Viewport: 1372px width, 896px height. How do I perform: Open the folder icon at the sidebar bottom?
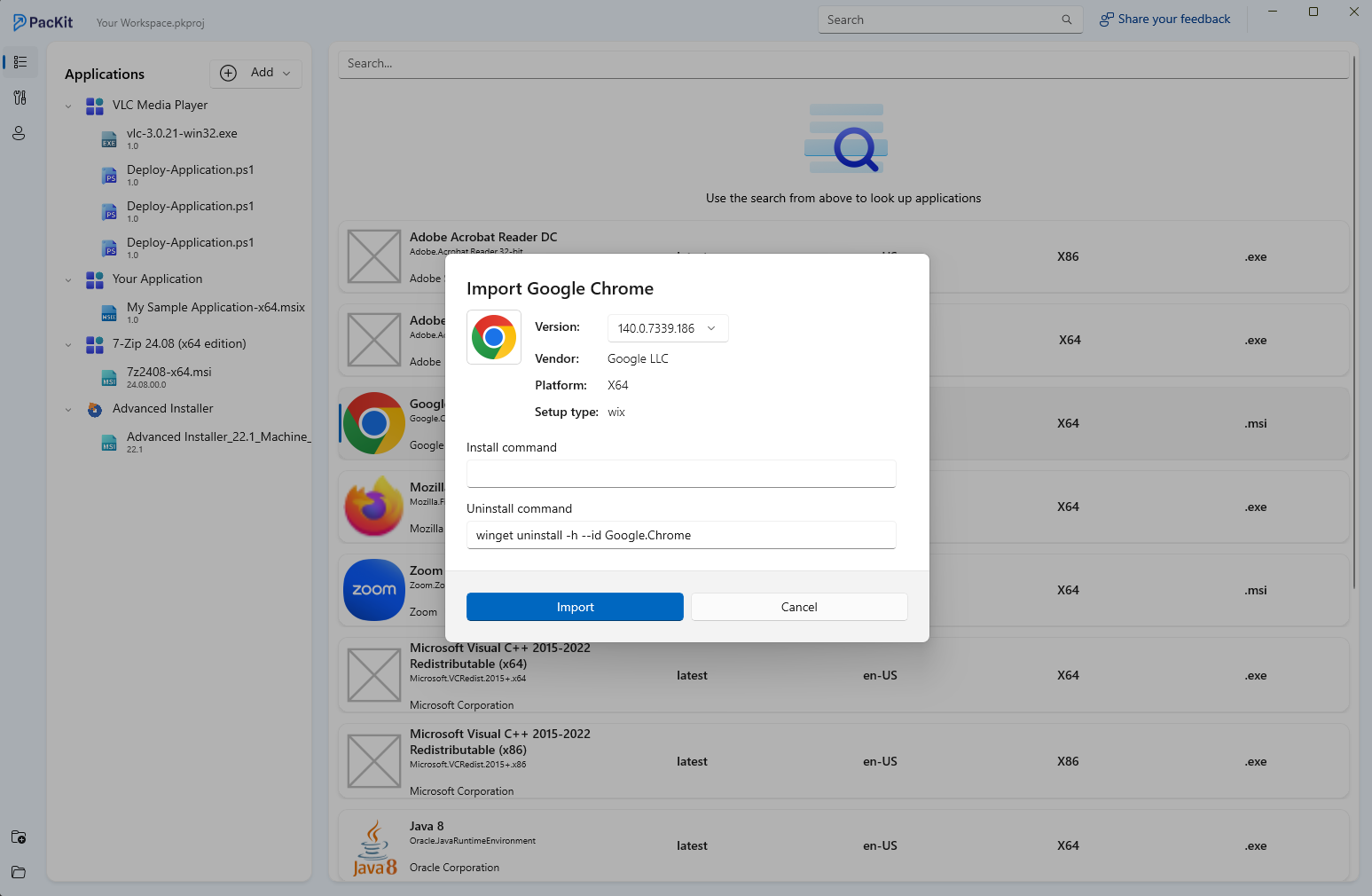19,872
